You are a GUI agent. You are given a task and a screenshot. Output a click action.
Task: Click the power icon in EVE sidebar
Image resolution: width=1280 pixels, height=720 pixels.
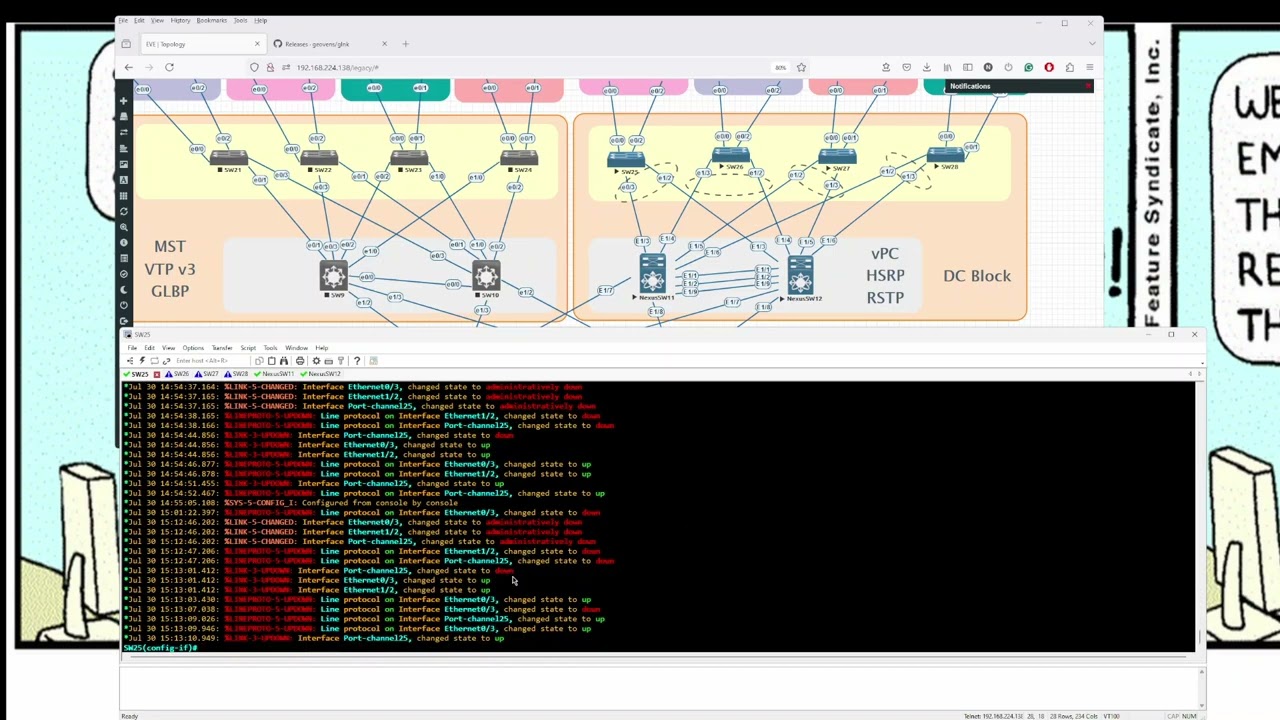[x=124, y=305]
